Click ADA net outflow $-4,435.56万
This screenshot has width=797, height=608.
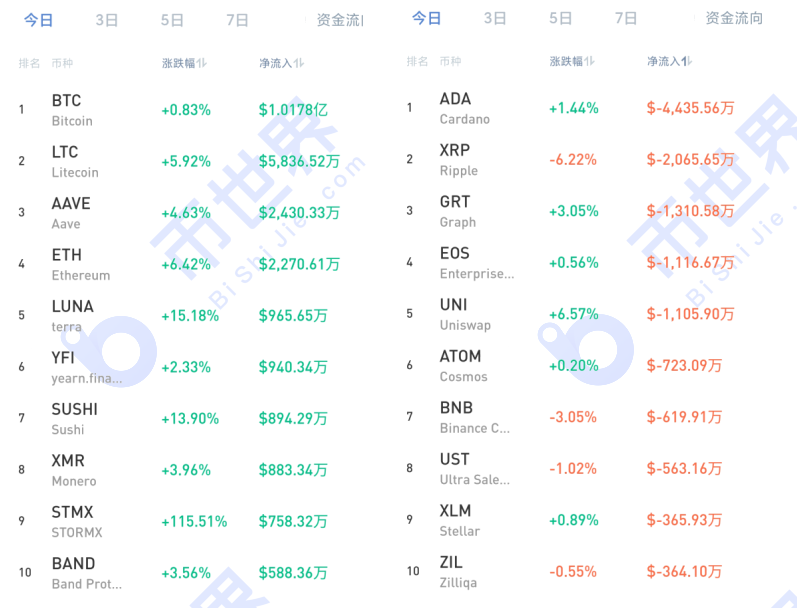pos(690,108)
